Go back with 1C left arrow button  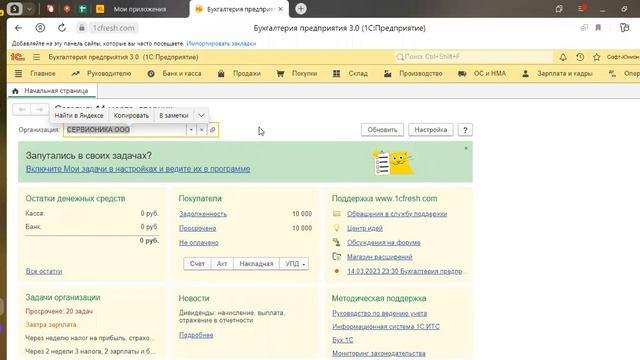(x=22, y=109)
